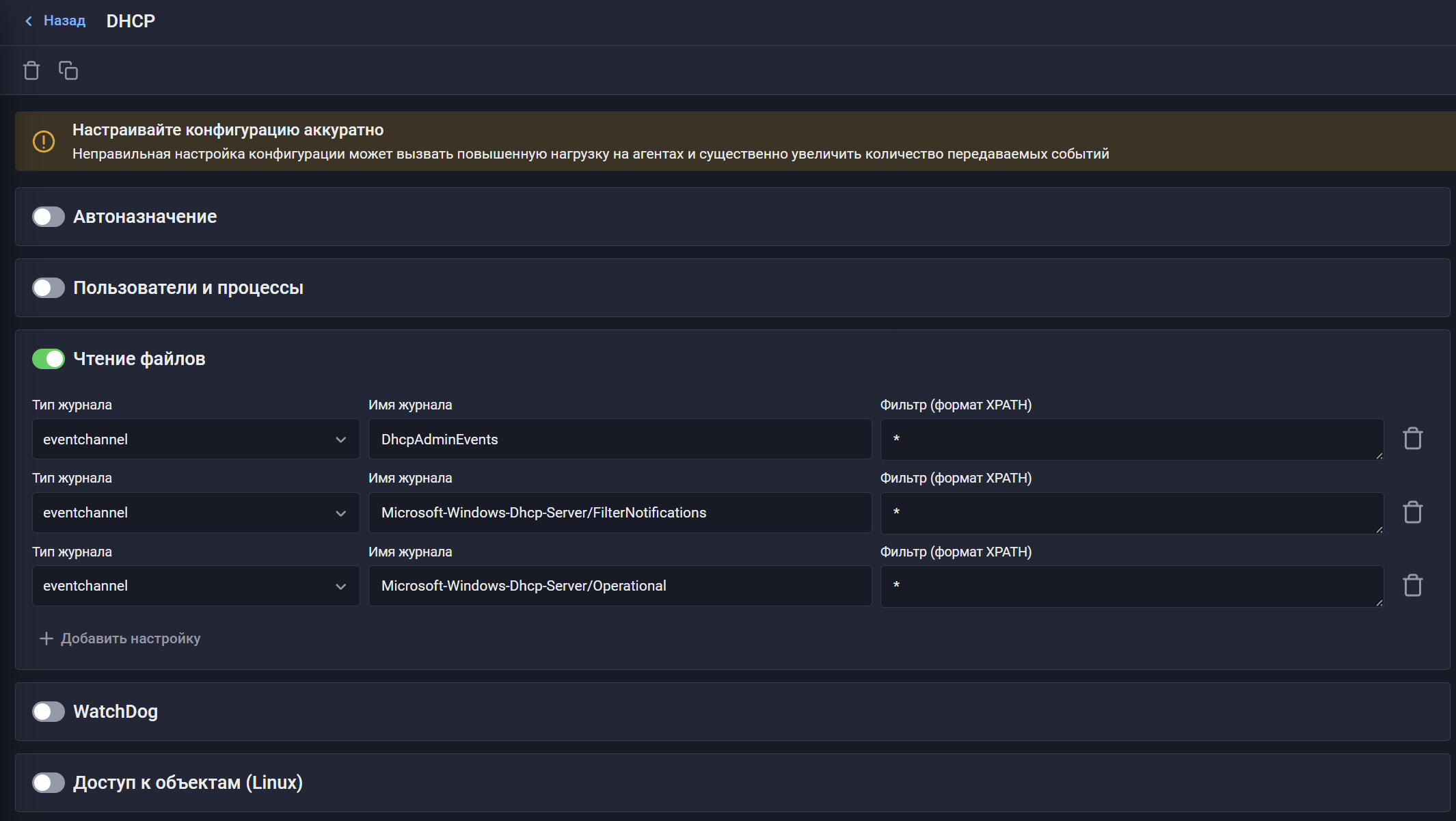
Task: Click the warning icon in yellow banner
Action: click(x=44, y=142)
